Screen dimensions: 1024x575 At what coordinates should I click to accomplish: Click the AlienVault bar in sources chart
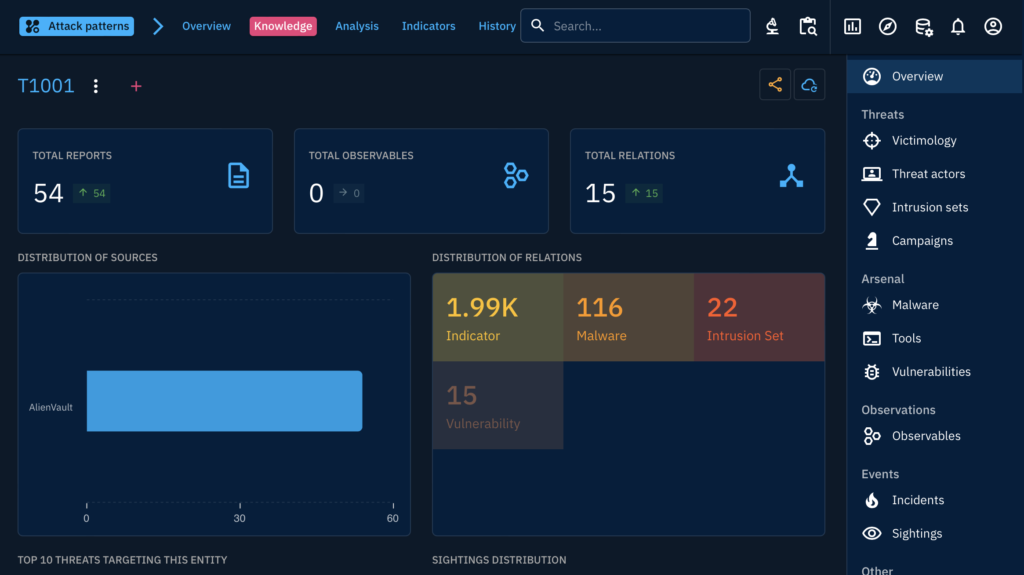pyautogui.click(x=224, y=401)
